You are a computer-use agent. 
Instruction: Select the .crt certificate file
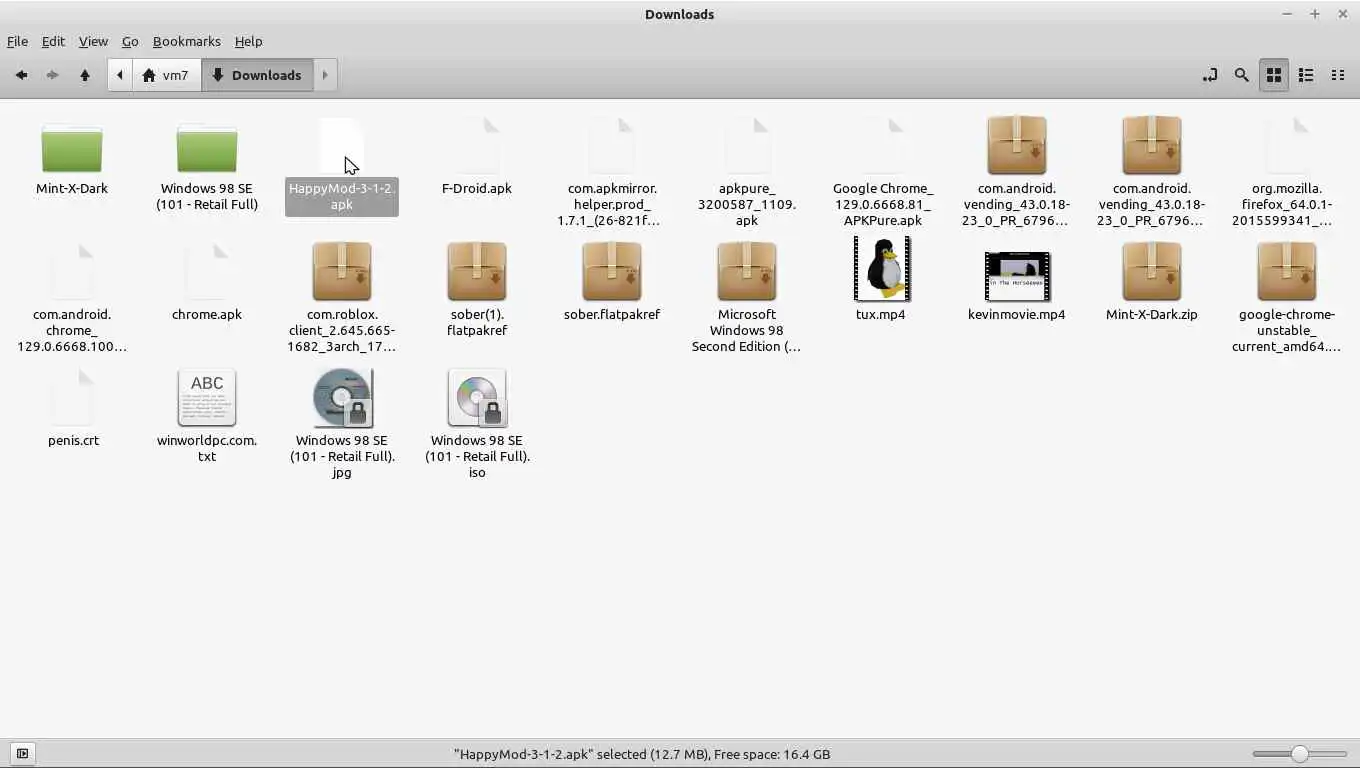pos(72,409)
